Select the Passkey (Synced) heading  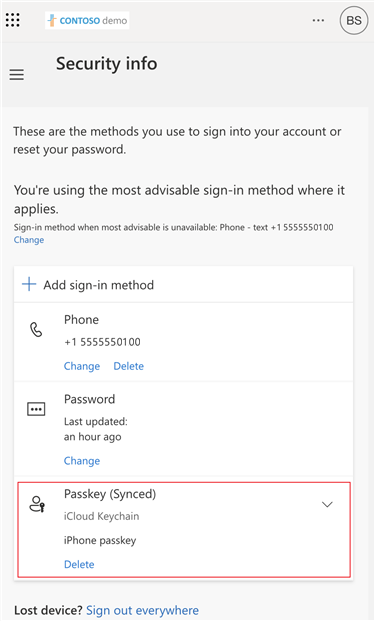click(x=110, y=494)
